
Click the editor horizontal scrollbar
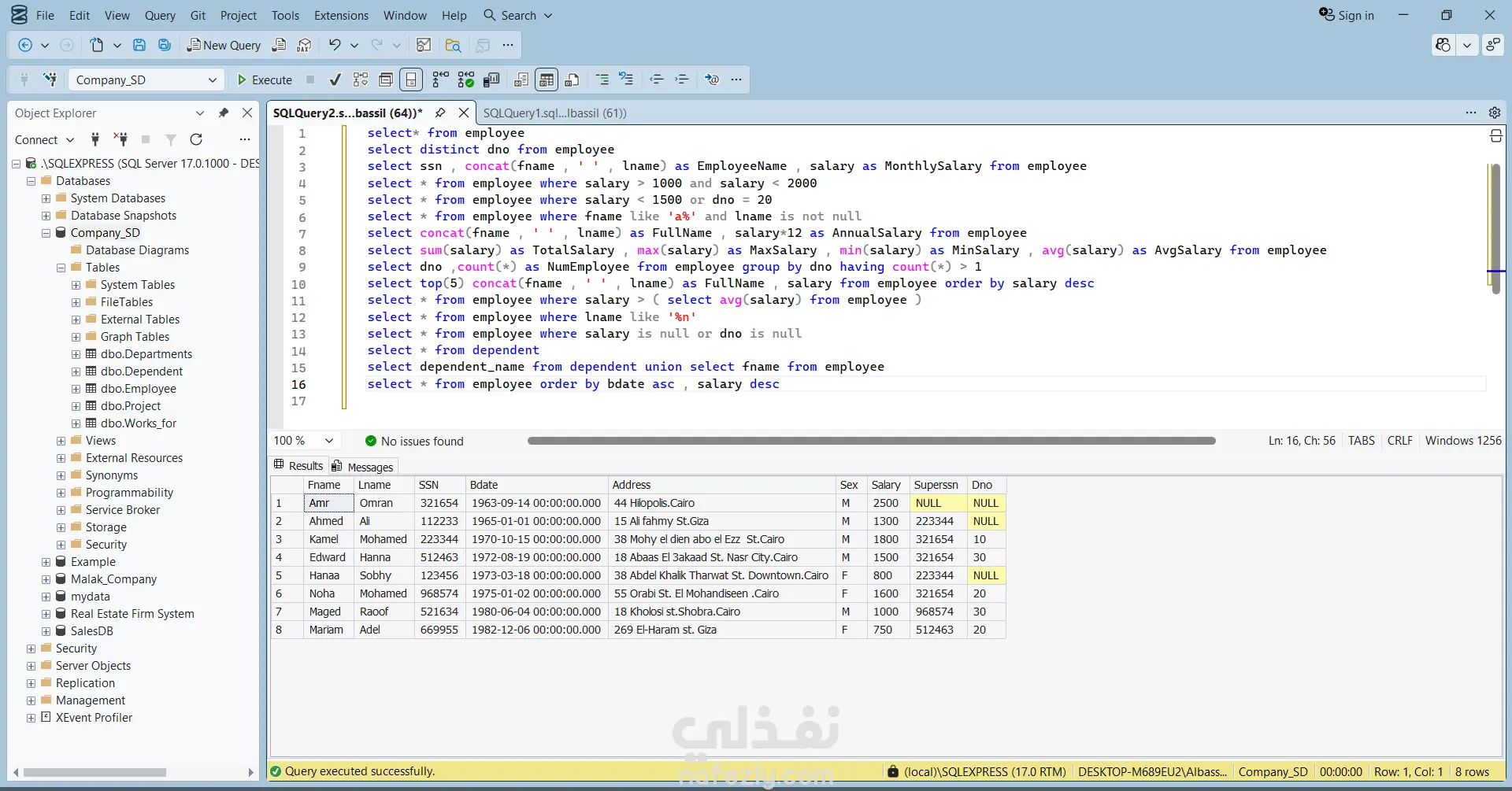[x=871, y=441]
